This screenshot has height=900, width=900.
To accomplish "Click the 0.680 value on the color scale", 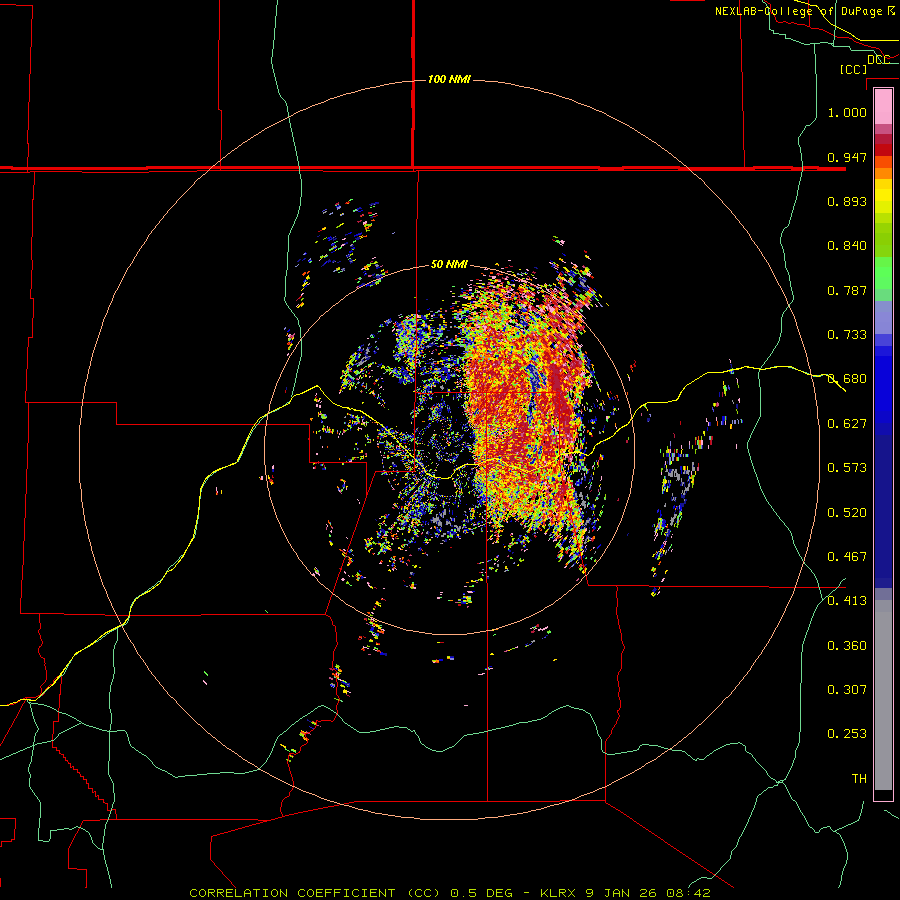I will (x=847, y=379).
